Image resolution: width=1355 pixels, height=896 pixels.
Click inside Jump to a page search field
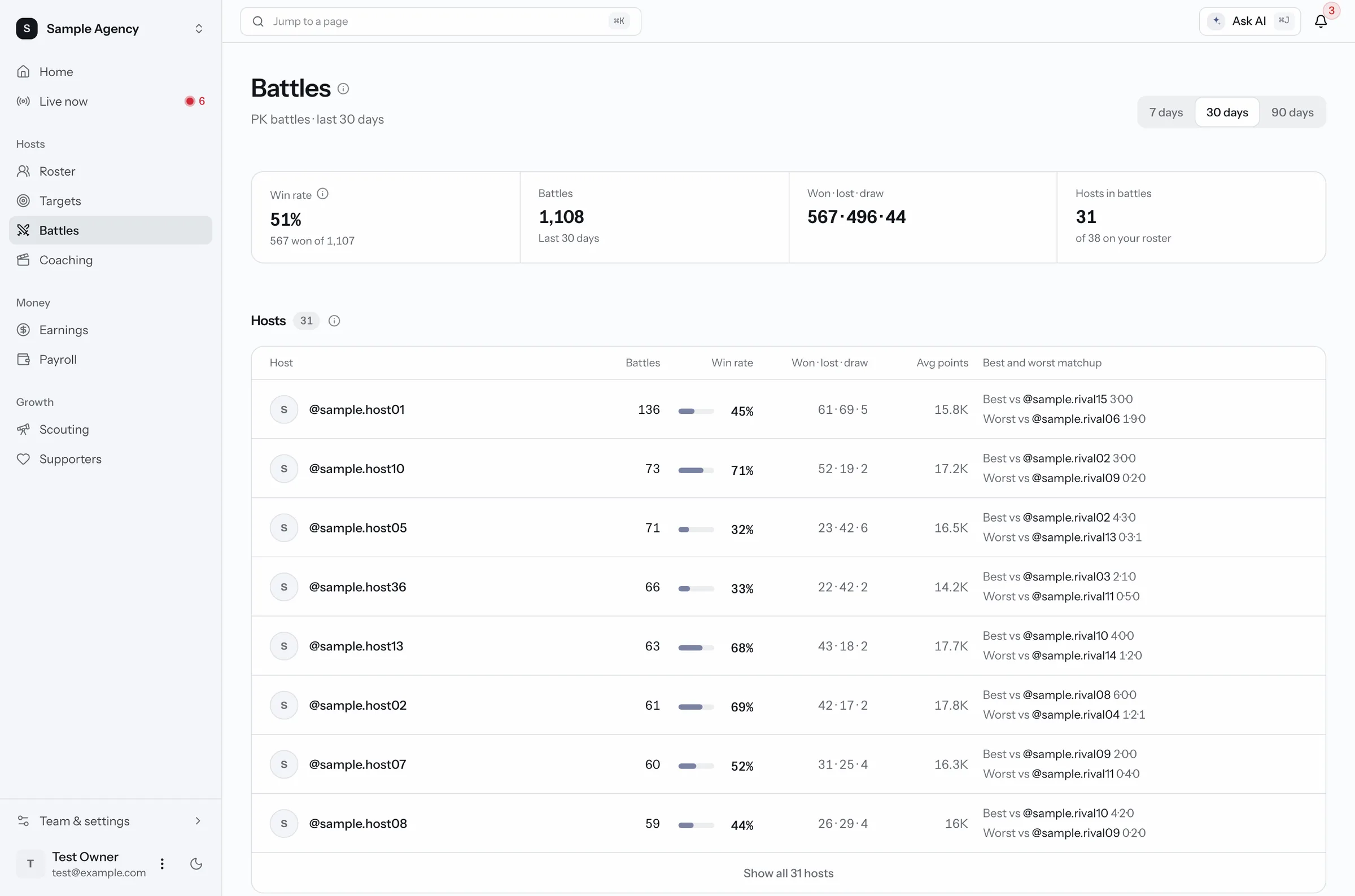coord(440,21)
